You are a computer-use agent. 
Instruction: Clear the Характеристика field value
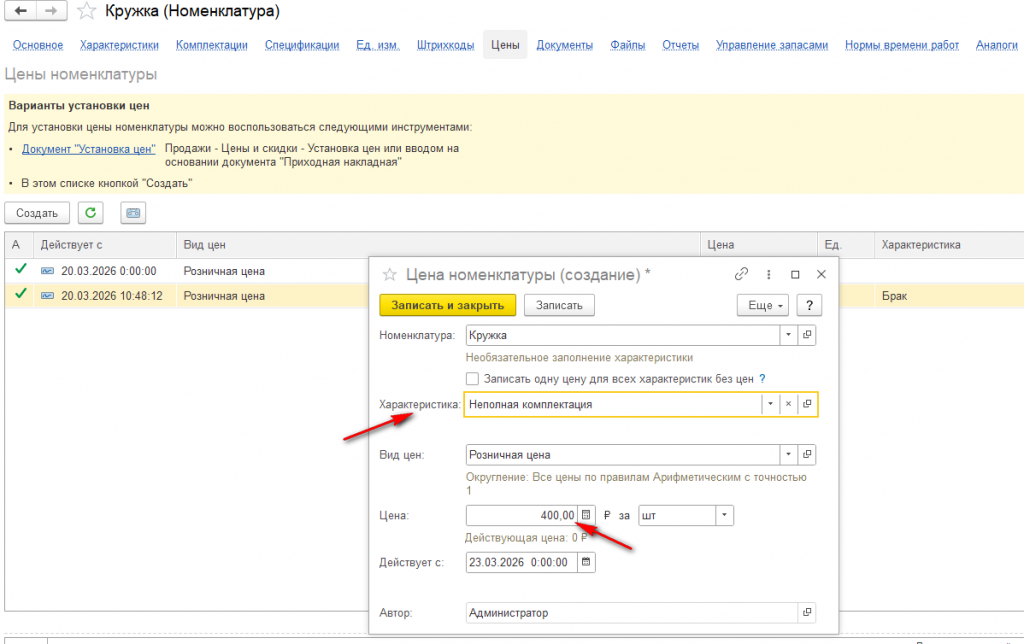point(788,404)
